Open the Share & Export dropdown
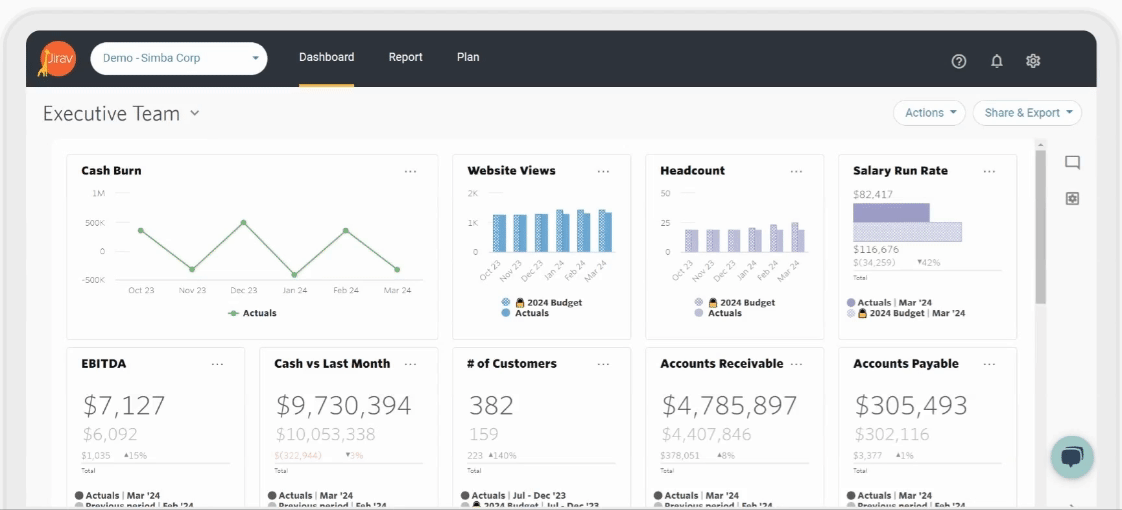1122x510 pixels. (1027, 113)
